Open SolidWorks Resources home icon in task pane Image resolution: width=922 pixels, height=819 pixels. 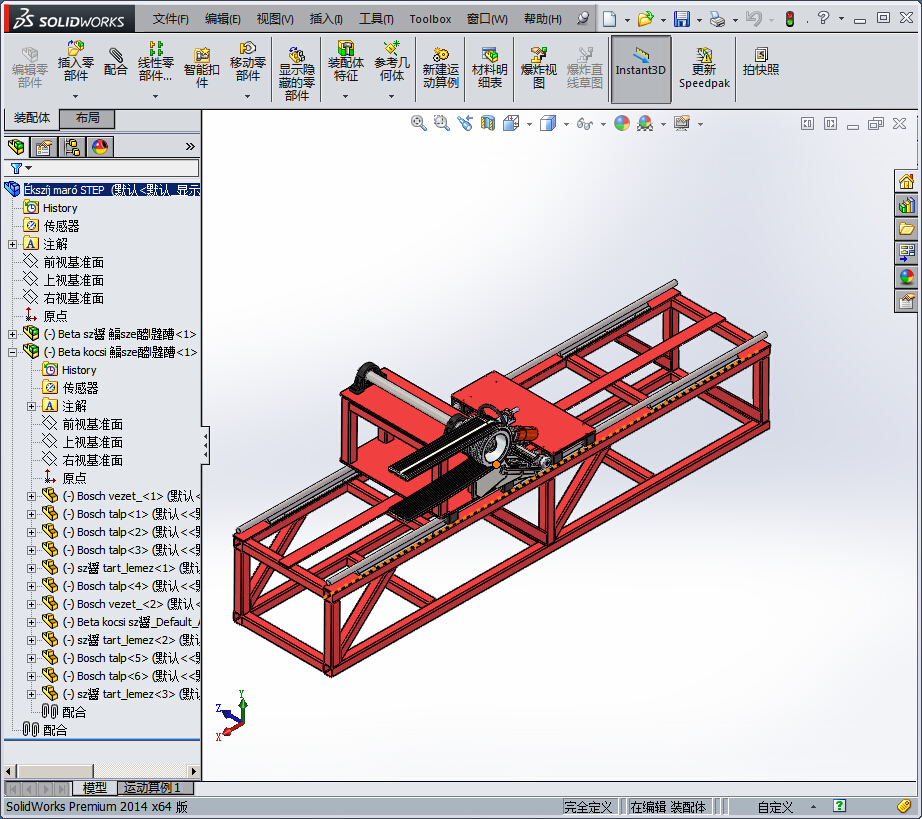(906, 181)
